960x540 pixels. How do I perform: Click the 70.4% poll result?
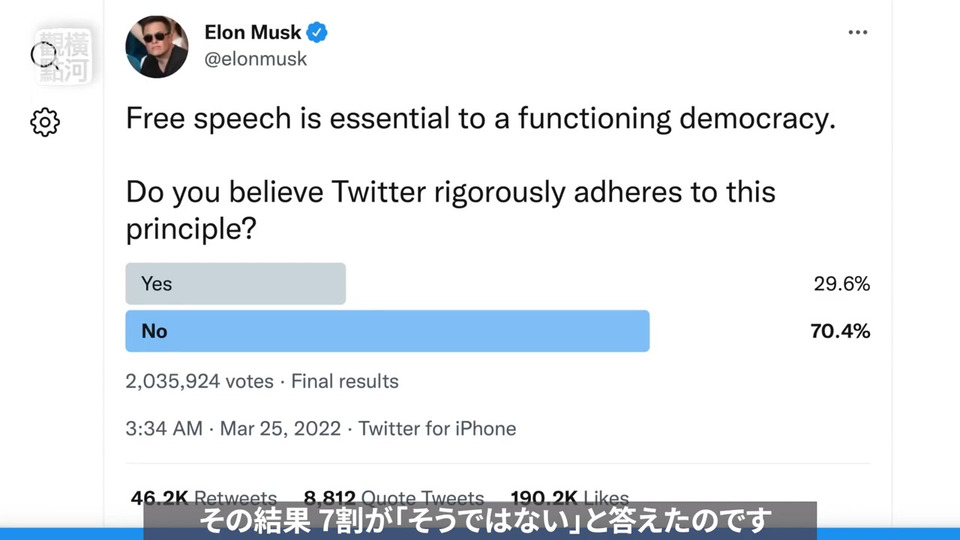coord(839,331)
